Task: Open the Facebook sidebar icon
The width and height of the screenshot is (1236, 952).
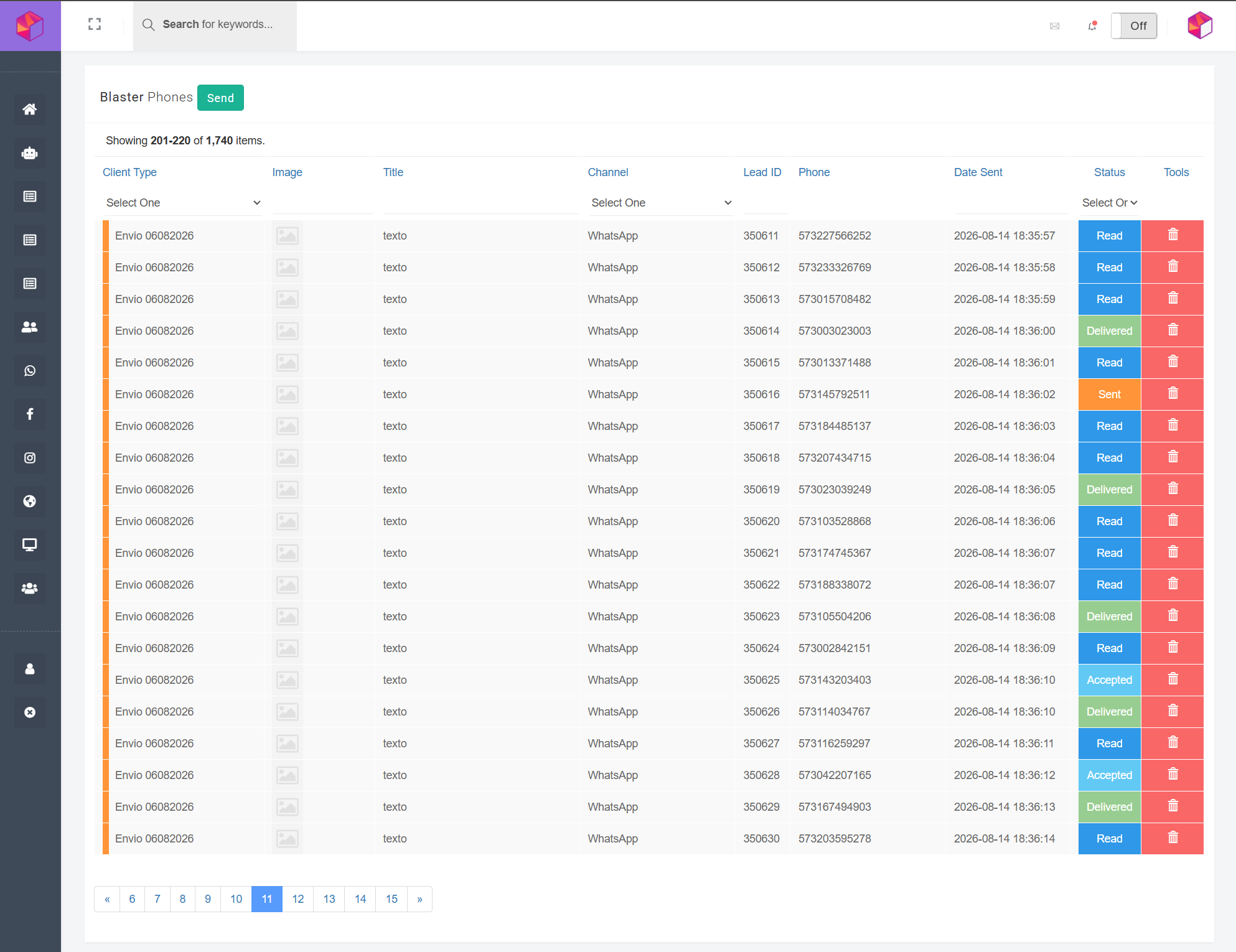Action: point(29,414)
